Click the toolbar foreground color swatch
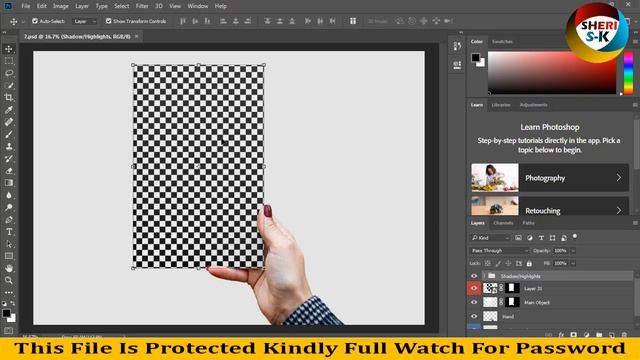The width and height of the screenshot is (640, 360). [x=6, y=313]
